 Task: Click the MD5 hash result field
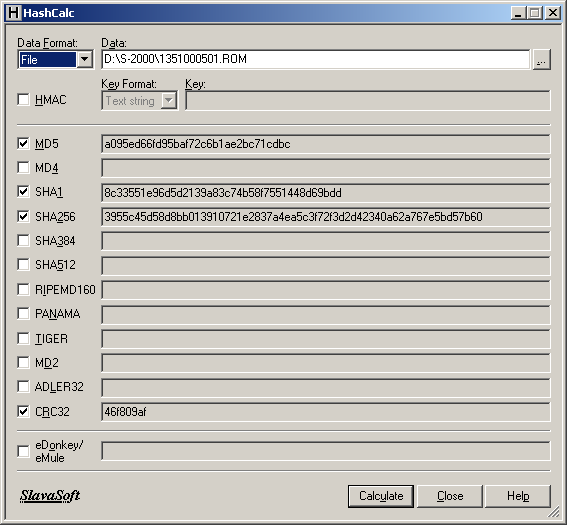point(326,144)
